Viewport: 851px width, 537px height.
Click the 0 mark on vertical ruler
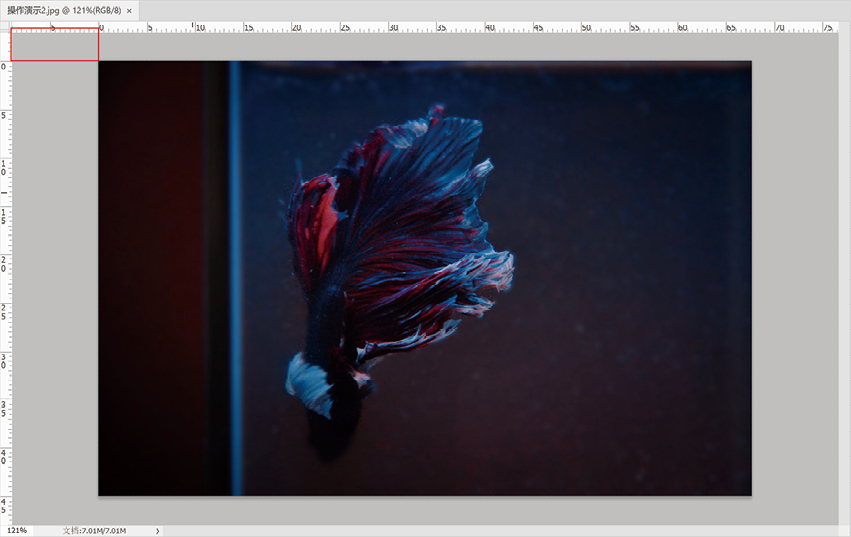tap(4, 67)
